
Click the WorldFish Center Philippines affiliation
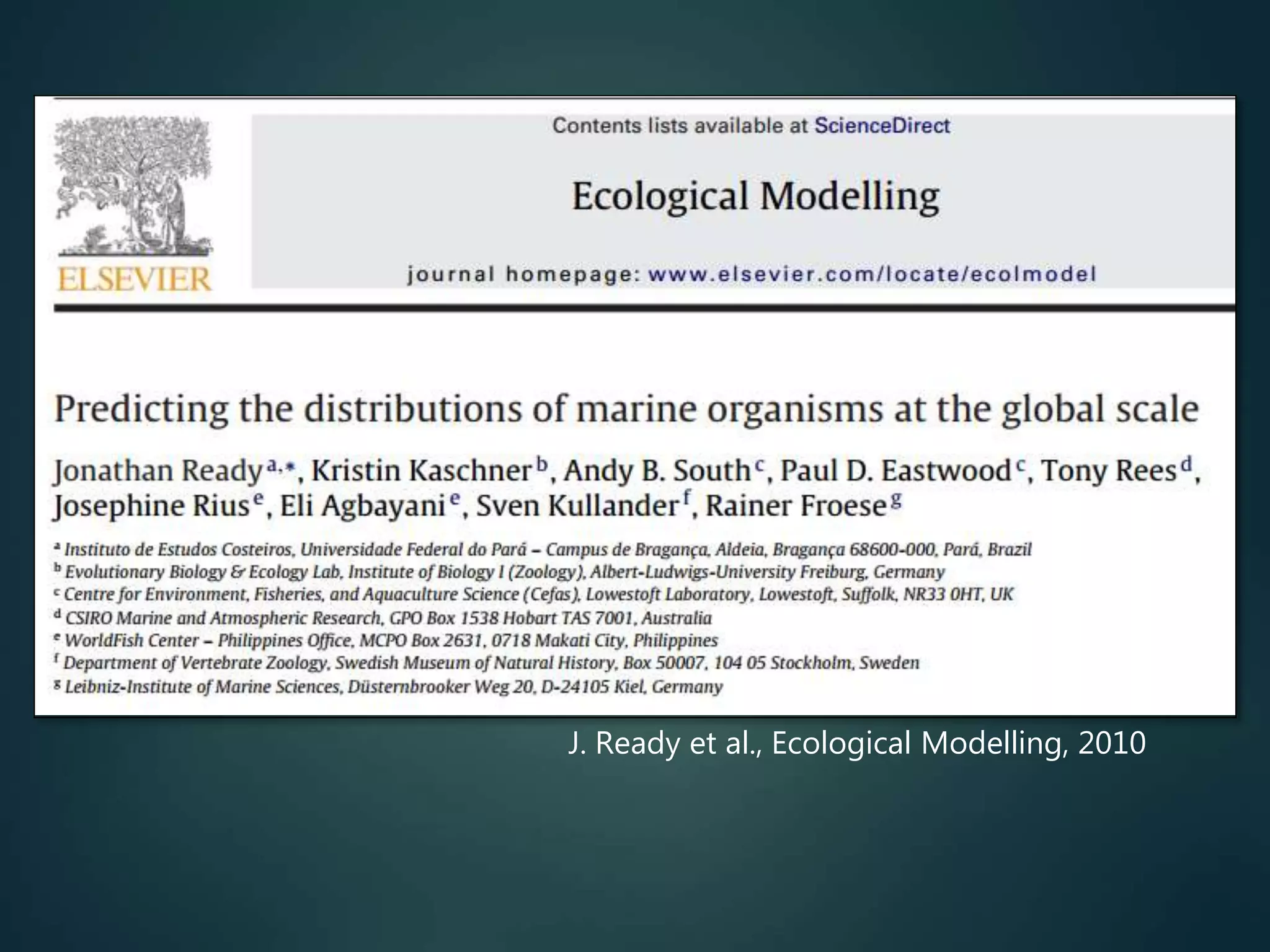tap(386, 640)
